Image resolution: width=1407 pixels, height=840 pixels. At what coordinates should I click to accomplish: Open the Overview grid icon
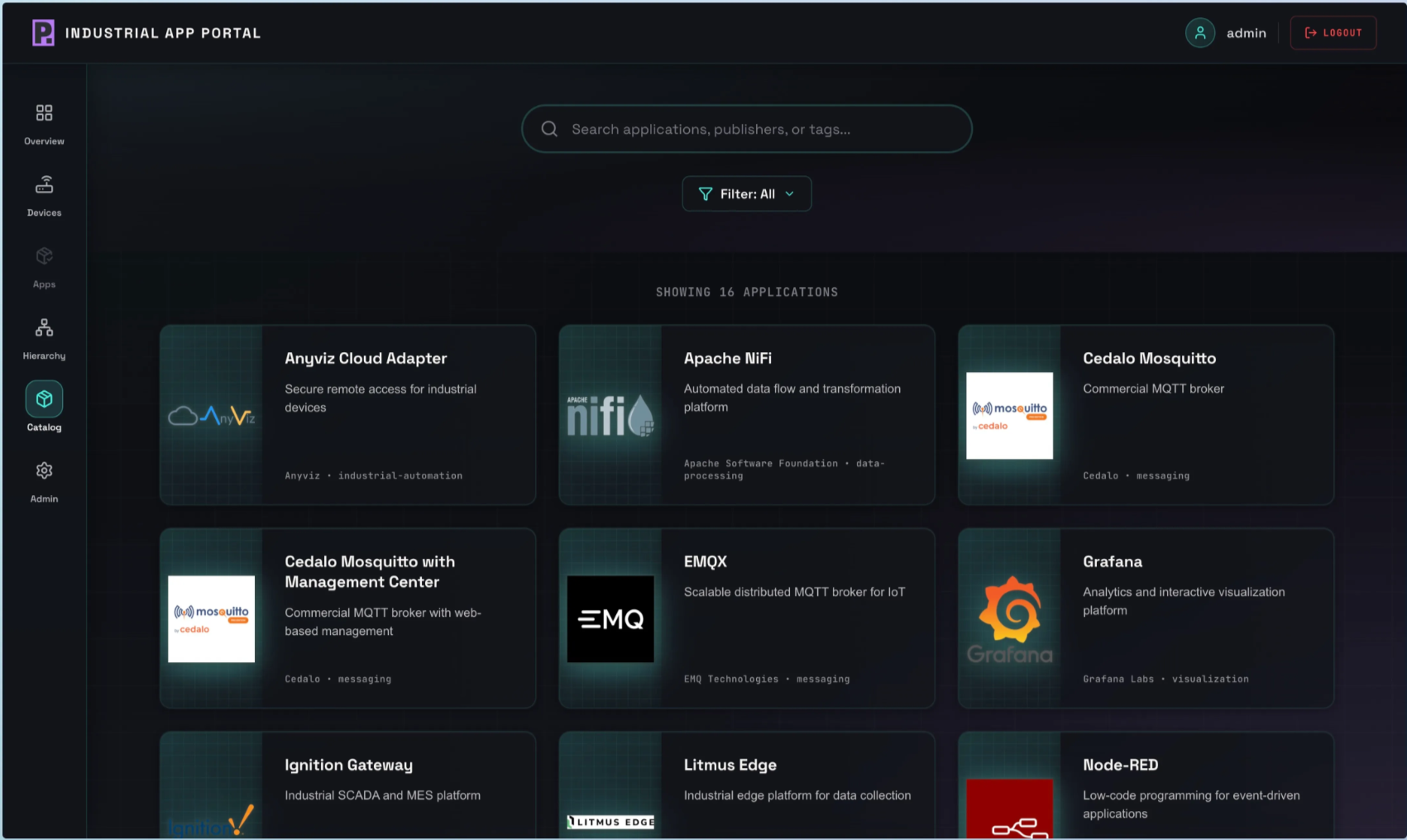pyautogui.click(x=44, y=112)
